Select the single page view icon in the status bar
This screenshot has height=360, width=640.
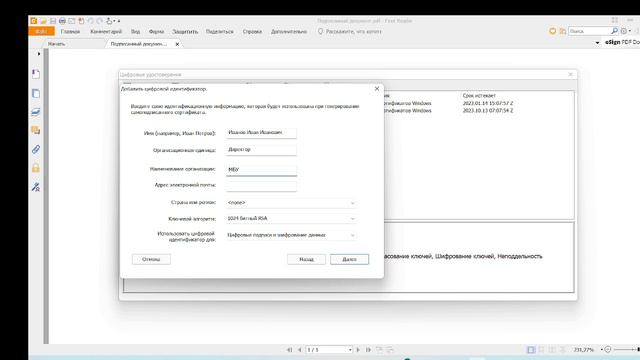pyautogui.click(x=531, y=350)
